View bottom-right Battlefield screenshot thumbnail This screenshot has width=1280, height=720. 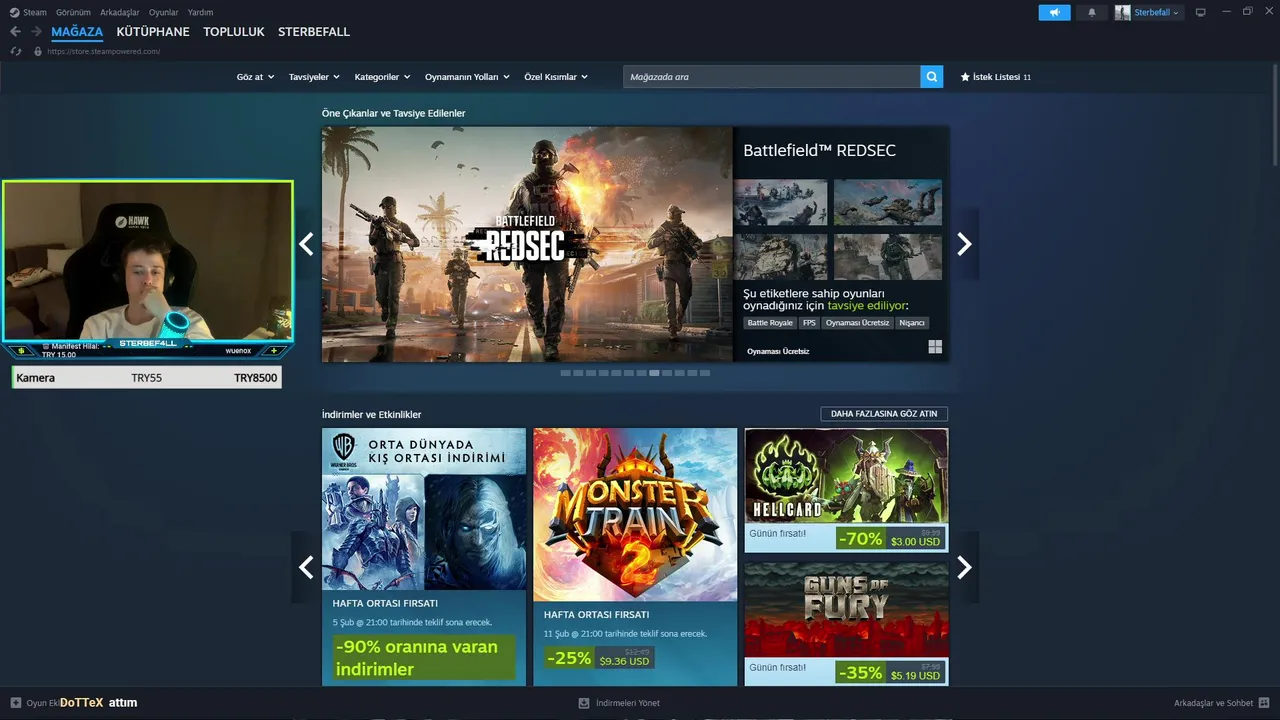click(888, 257)
